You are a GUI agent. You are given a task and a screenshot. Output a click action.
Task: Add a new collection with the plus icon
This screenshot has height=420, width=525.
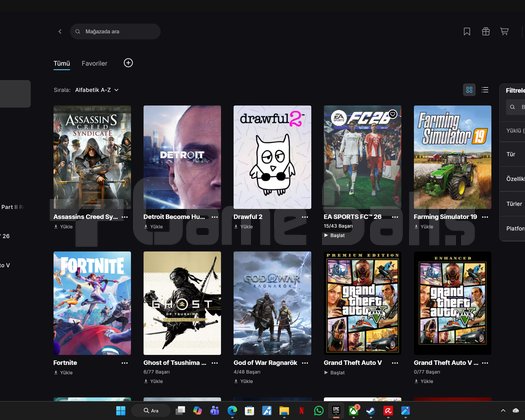pos(128,63)
